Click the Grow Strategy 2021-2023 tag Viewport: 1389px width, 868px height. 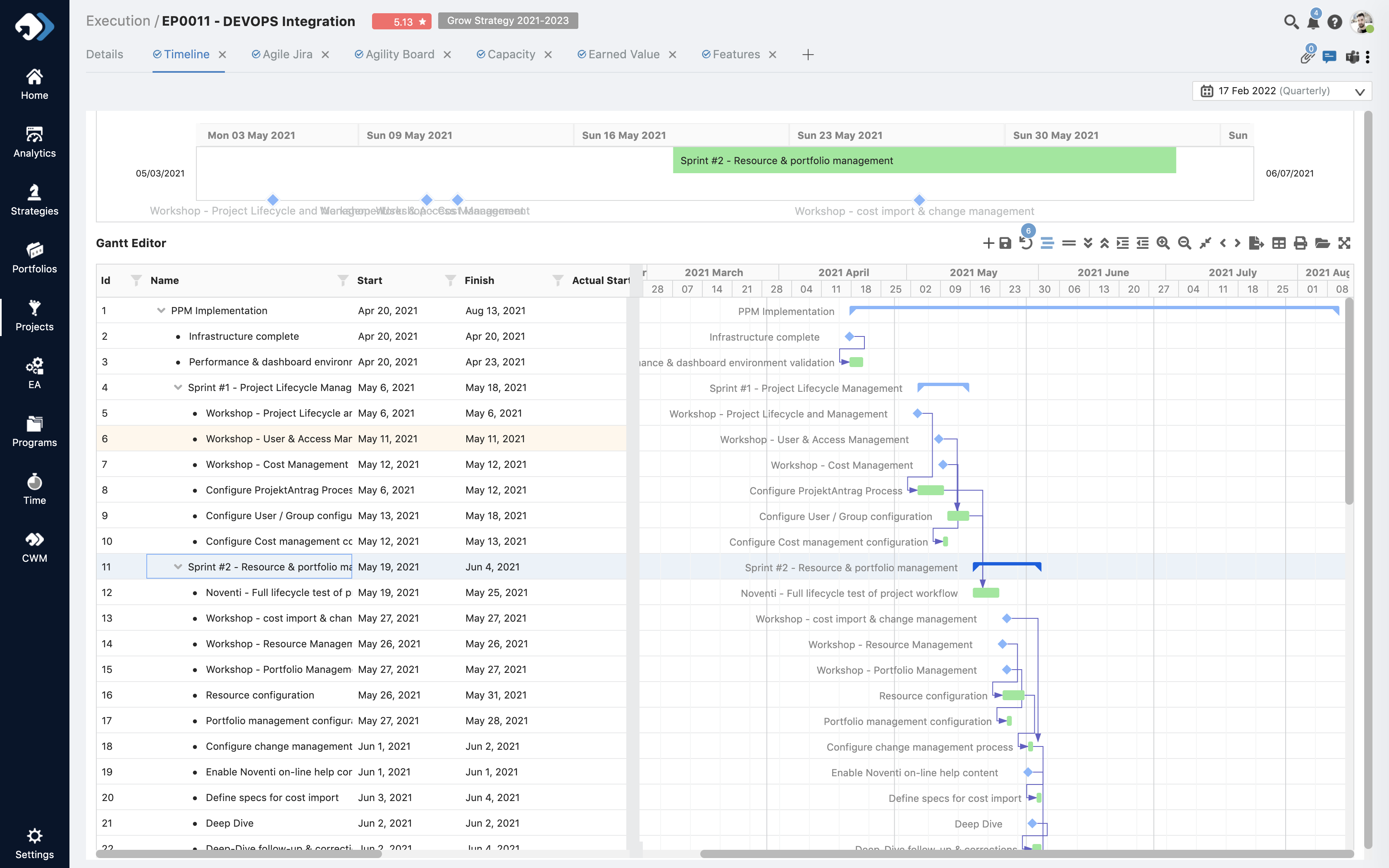tap(507, 21)
